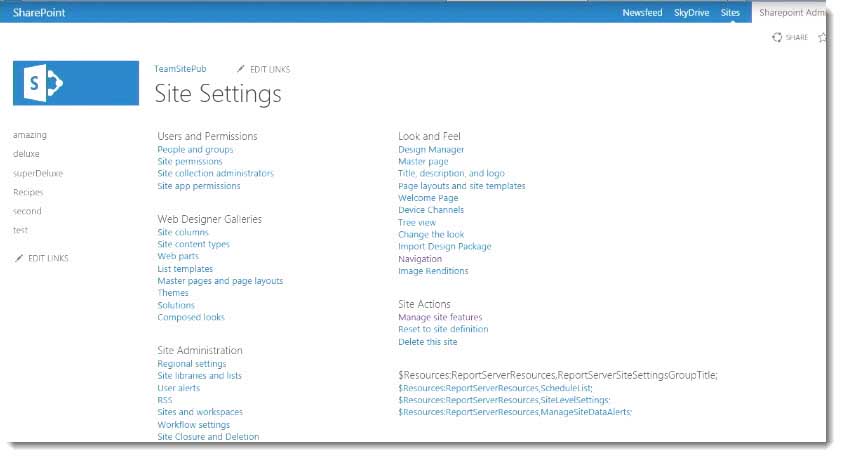
Task: Open ReportServerResources ManageSiteDataAlerts link
Action: point(515,411)
